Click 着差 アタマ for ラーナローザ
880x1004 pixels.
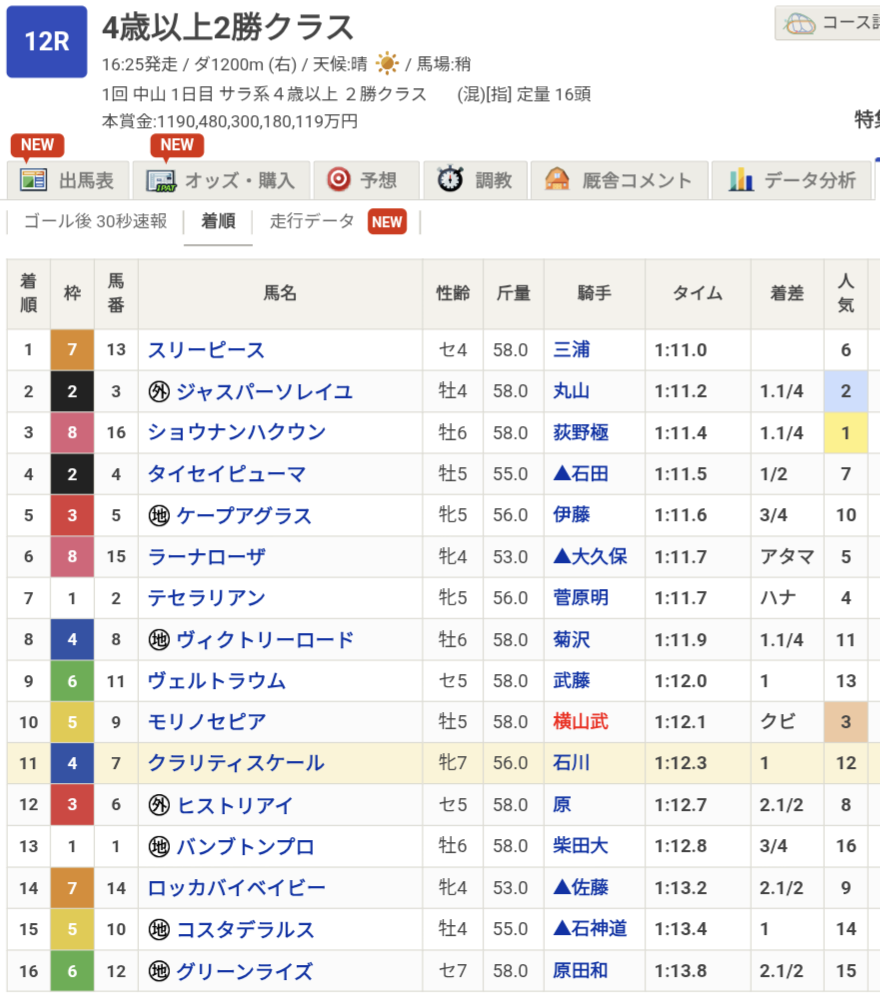(x=787, y=557)
